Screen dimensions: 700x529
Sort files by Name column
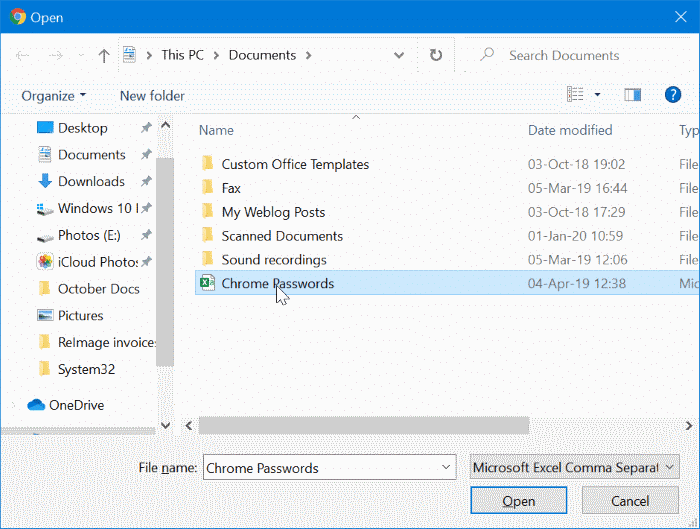[216, 130]
